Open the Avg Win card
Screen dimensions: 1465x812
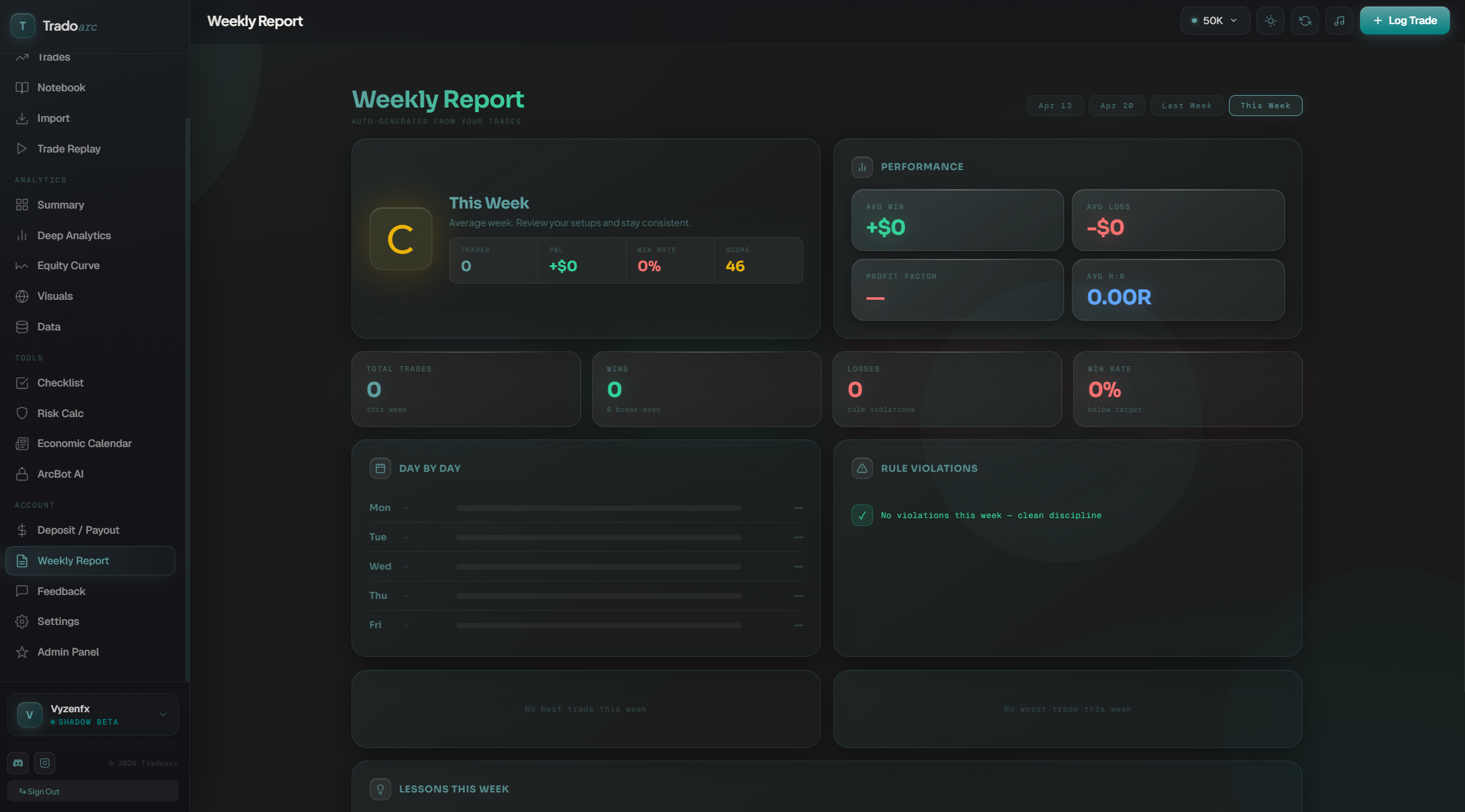957,220
